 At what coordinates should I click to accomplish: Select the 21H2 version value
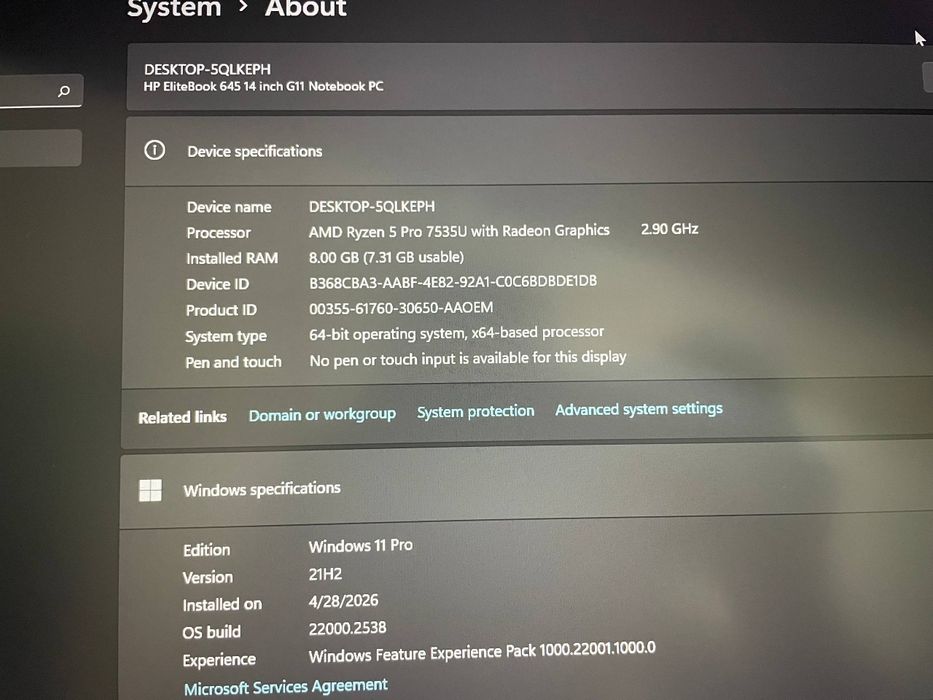[325, 574]
